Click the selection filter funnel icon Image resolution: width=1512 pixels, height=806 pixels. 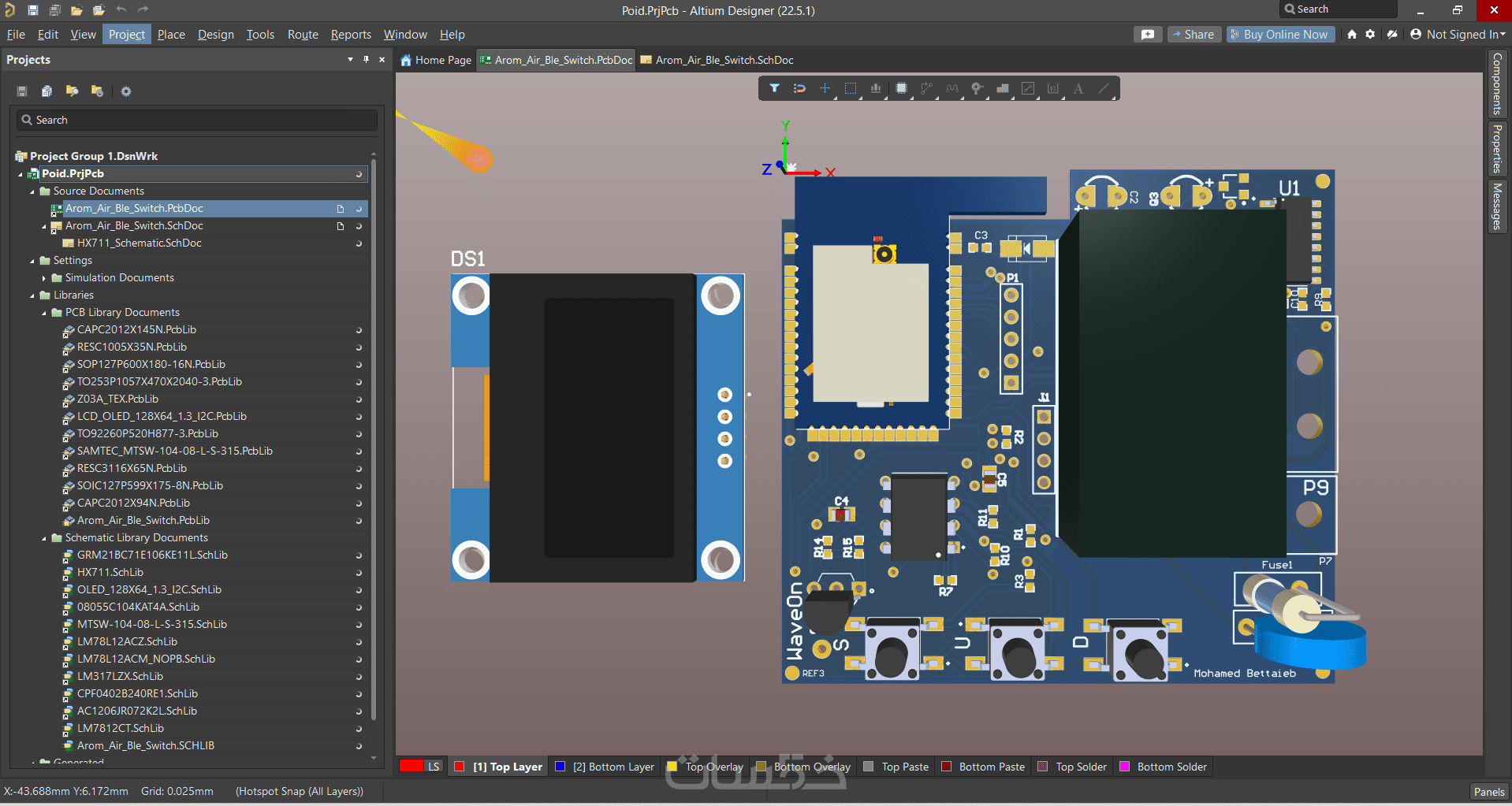(774, 88)
